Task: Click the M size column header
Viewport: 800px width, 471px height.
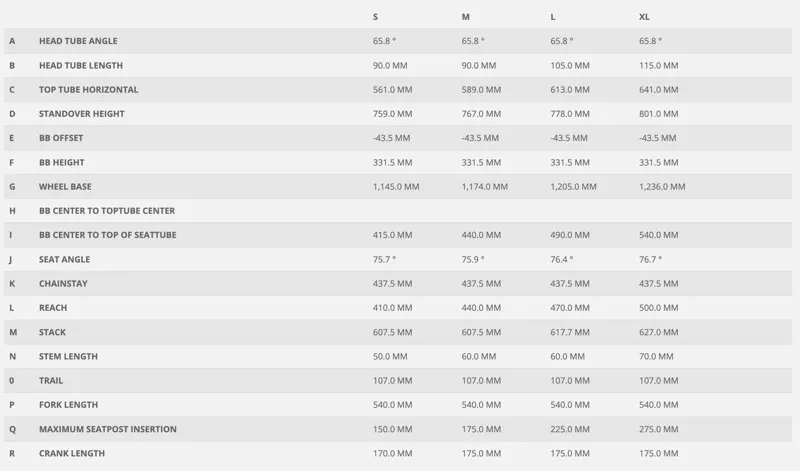Action: (x=465, y=17)
